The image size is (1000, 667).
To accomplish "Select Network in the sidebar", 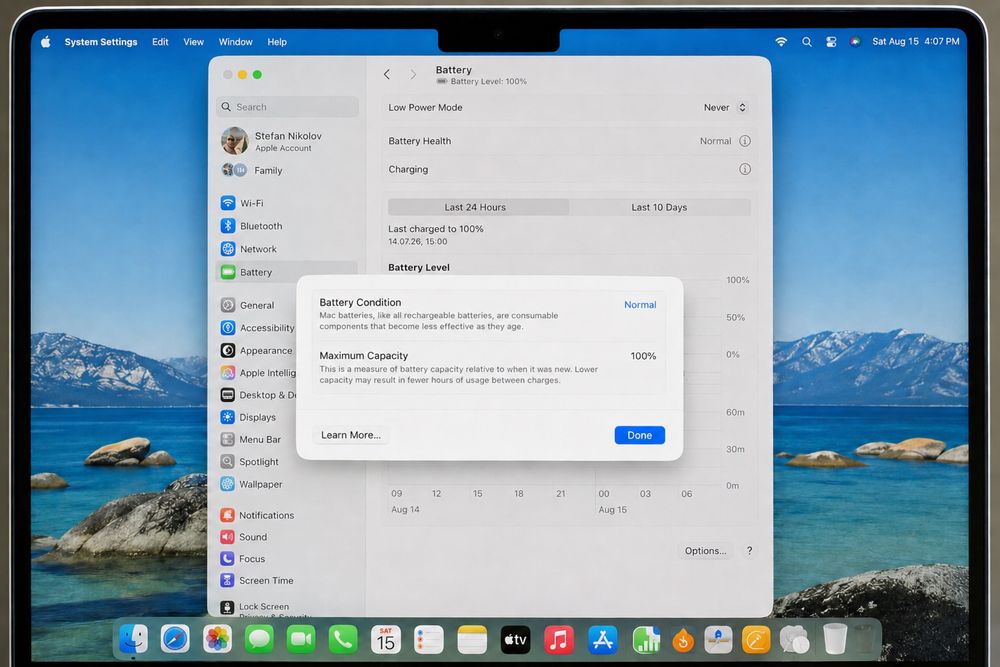I will click(286, 249).
